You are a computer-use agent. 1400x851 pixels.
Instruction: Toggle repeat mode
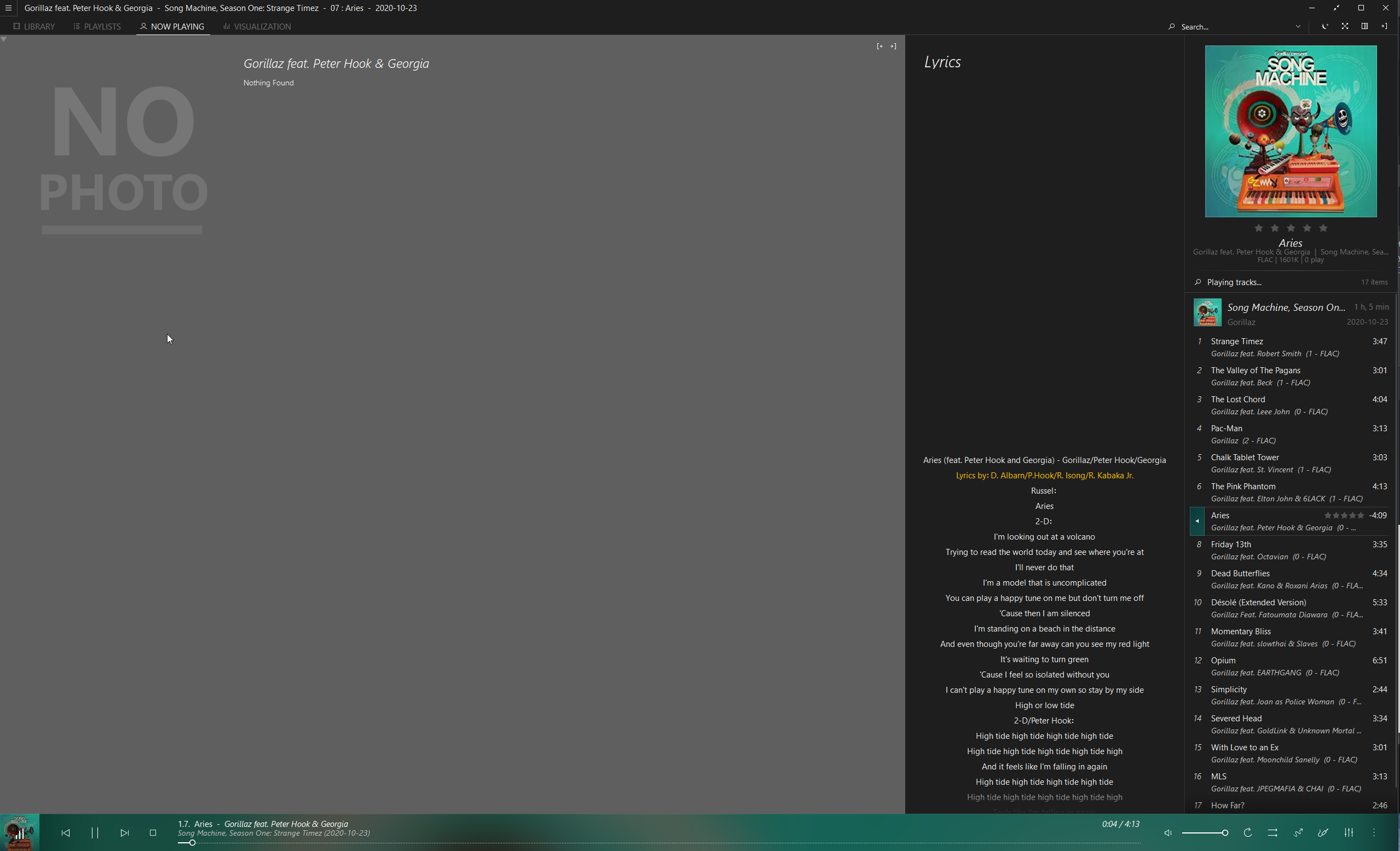(1248, 833)
